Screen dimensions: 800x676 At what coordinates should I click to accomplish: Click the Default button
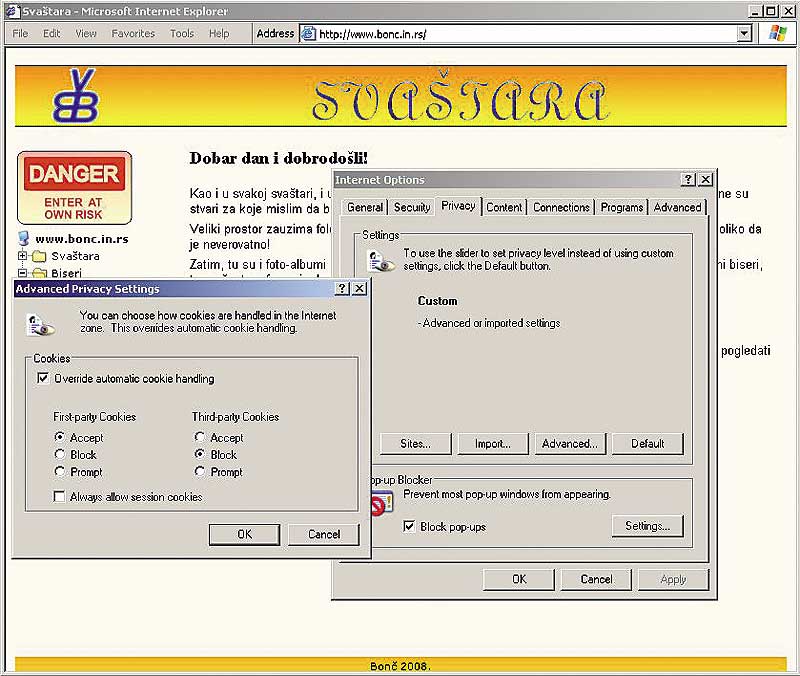coord(647,444)
